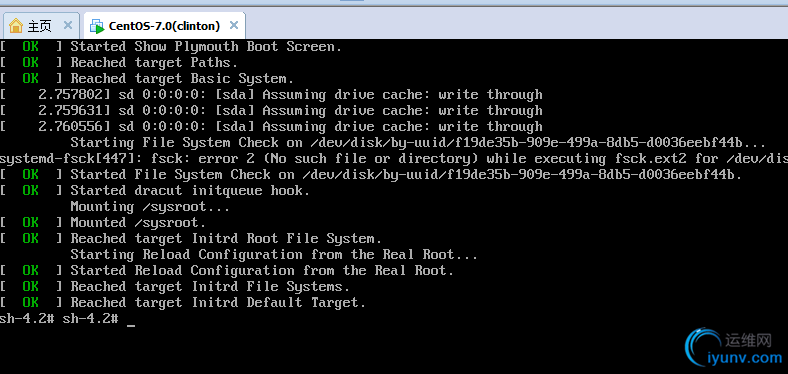Screen dimensions: 788x374
Task: Click the running VM icon on CentOS tab
Action: [96, 26]
